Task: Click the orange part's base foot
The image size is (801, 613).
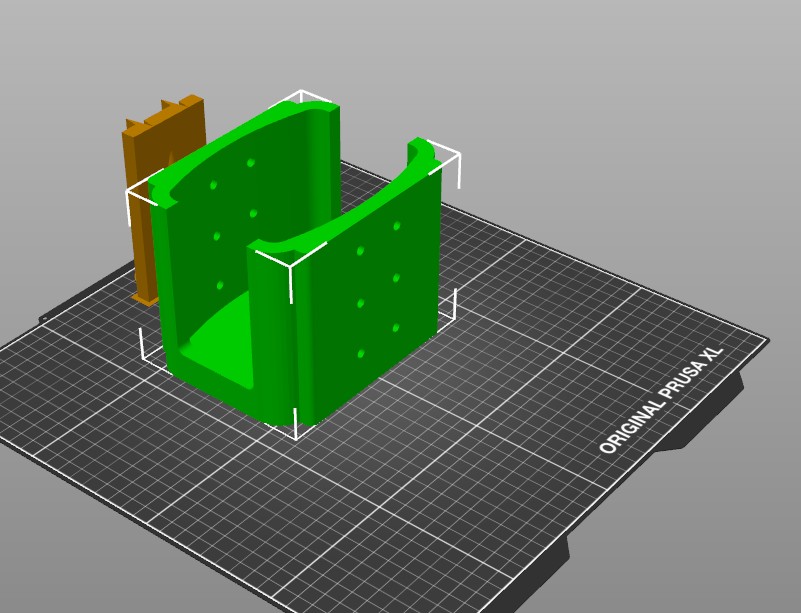Action: coord(145,299)
